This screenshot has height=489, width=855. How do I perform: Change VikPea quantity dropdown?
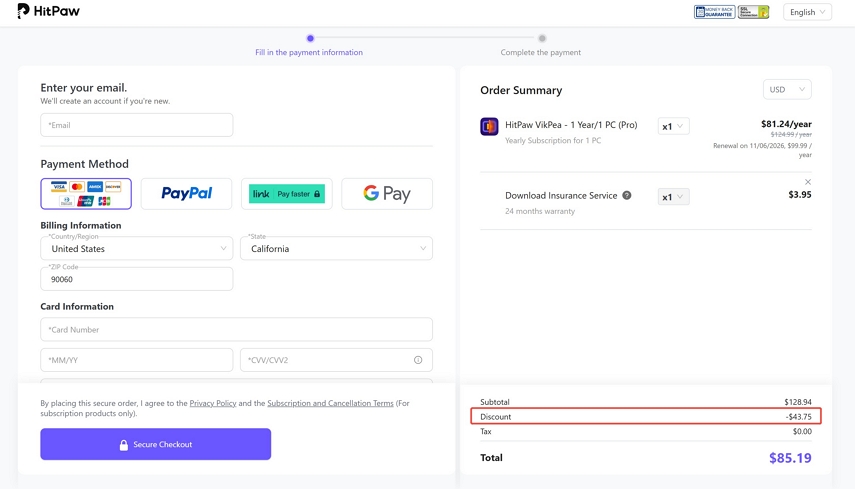673,127
